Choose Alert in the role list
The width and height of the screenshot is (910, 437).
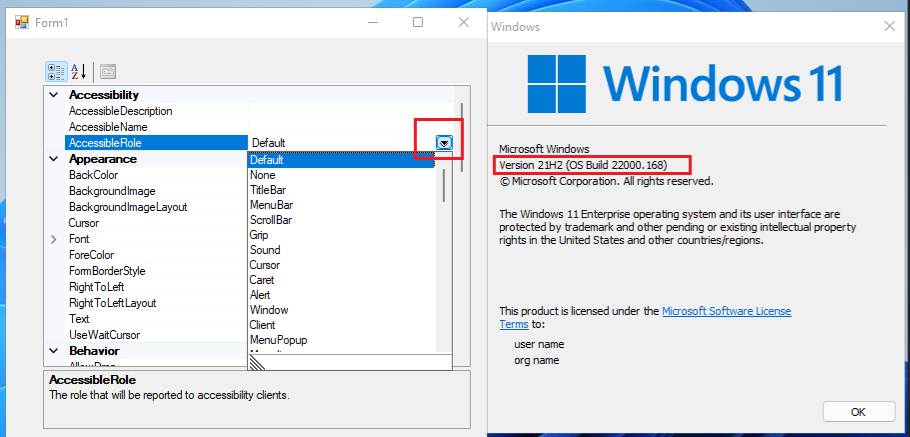point(341,295)
